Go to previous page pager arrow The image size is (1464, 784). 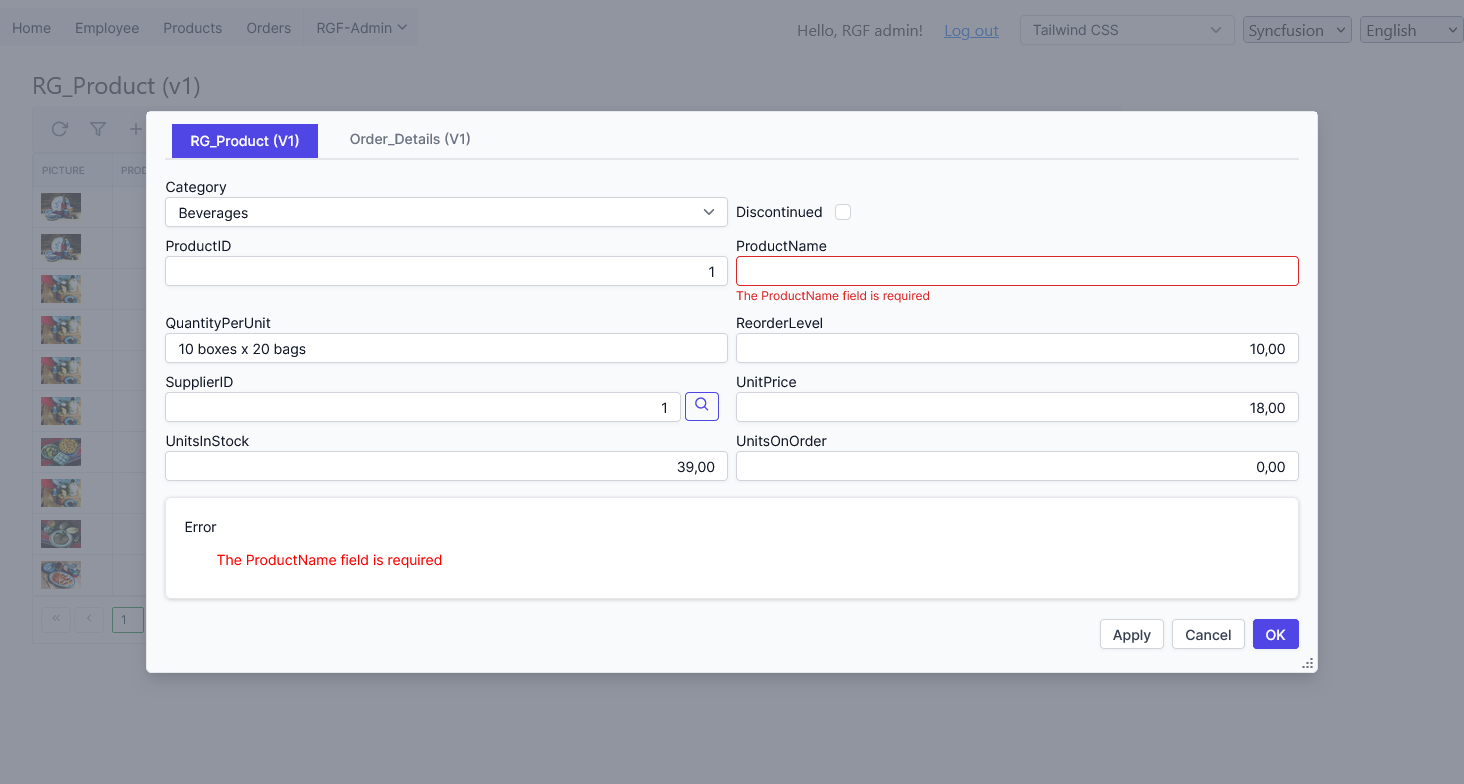89,619
